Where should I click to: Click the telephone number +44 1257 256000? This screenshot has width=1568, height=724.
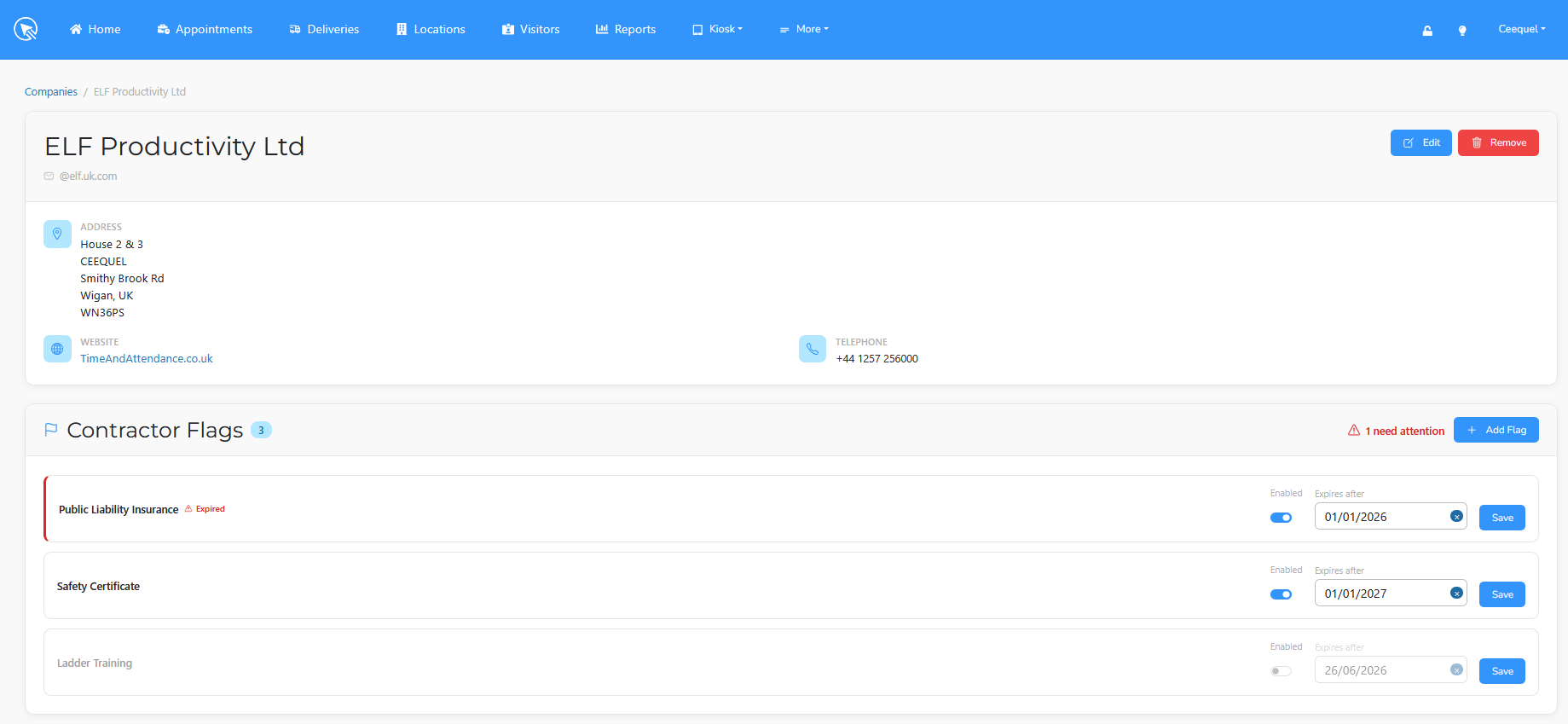coord(877,359)
